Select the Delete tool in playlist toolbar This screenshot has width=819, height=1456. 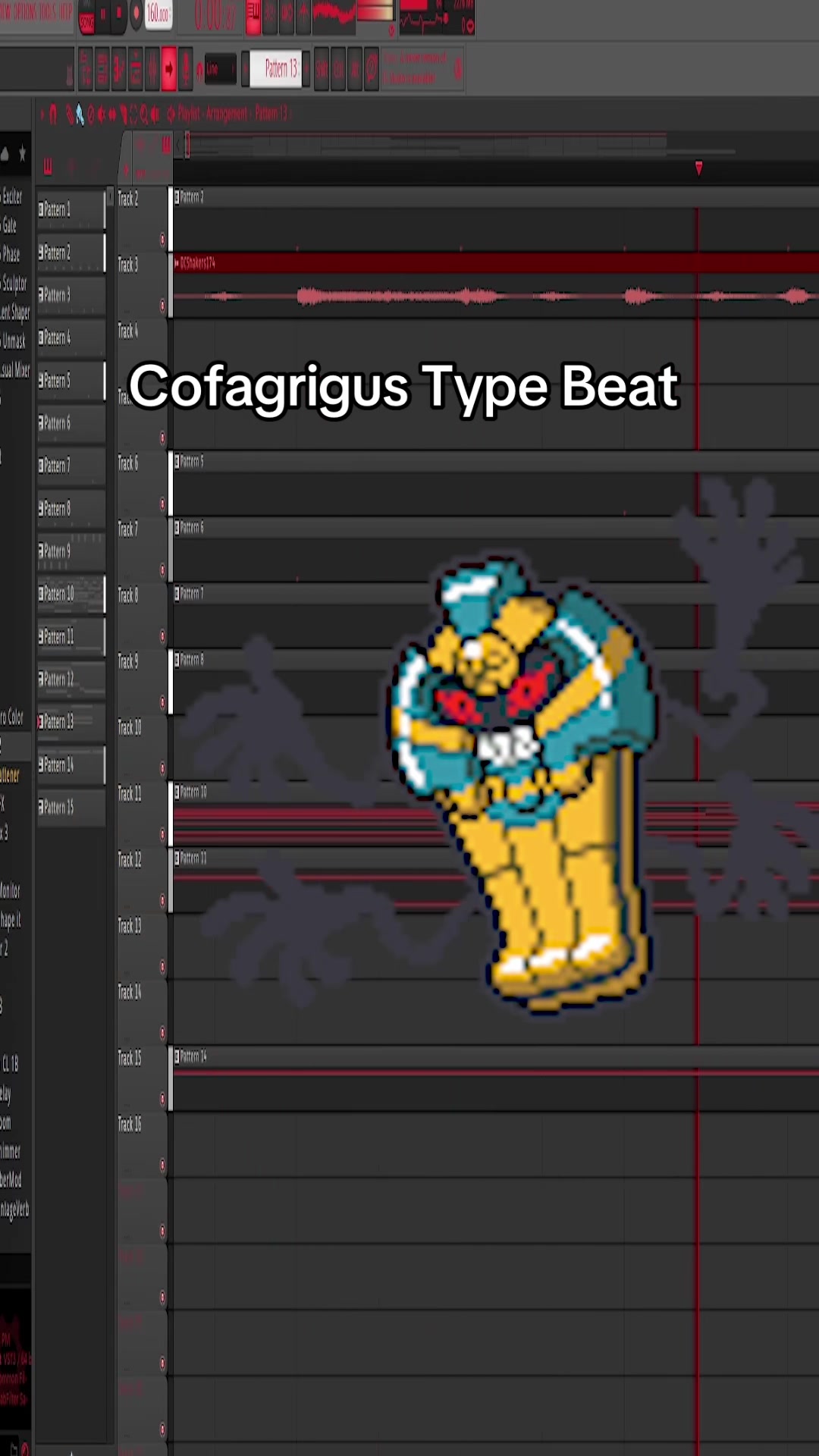[x=91, y=116]
